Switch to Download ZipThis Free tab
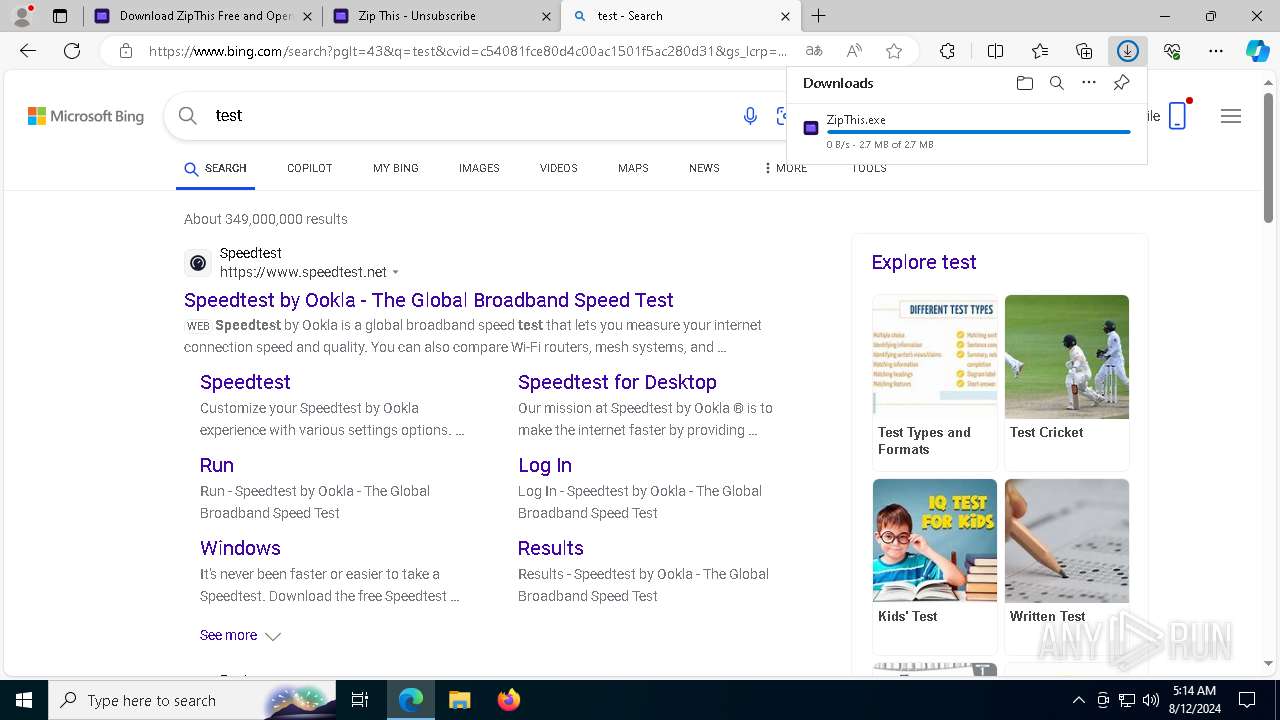Screen dimensions: 1280x720 pyautogui.click(x=203, y=16)
